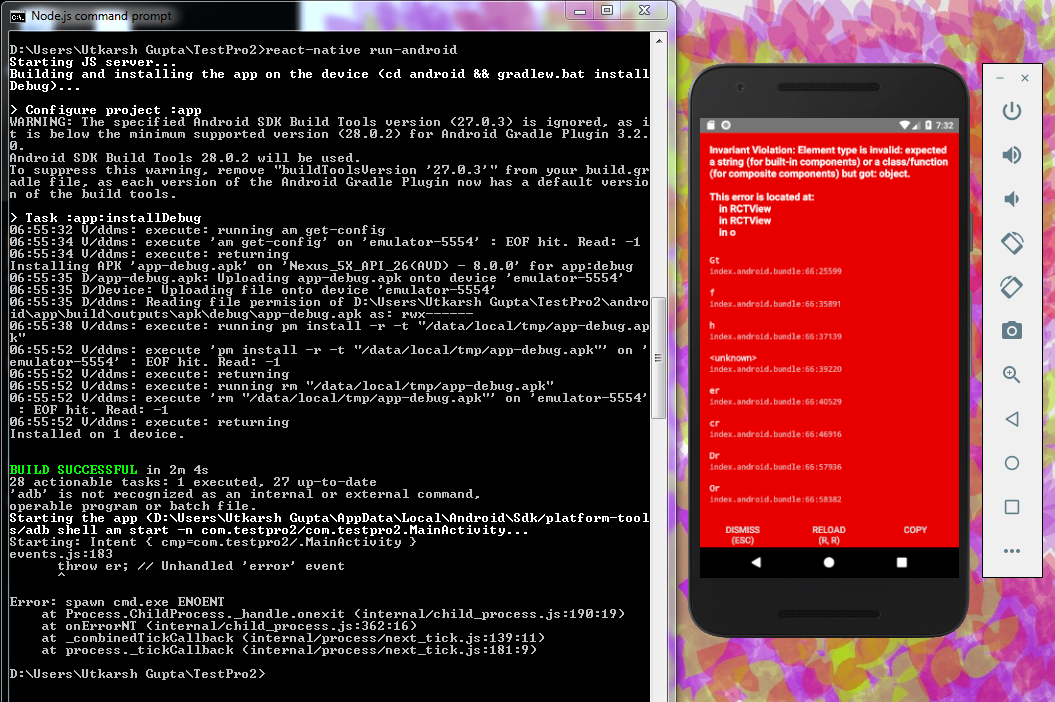Open the Node.js command prompt system menu icon
This screenshot has width=1055, height=702.
[17, 16]
